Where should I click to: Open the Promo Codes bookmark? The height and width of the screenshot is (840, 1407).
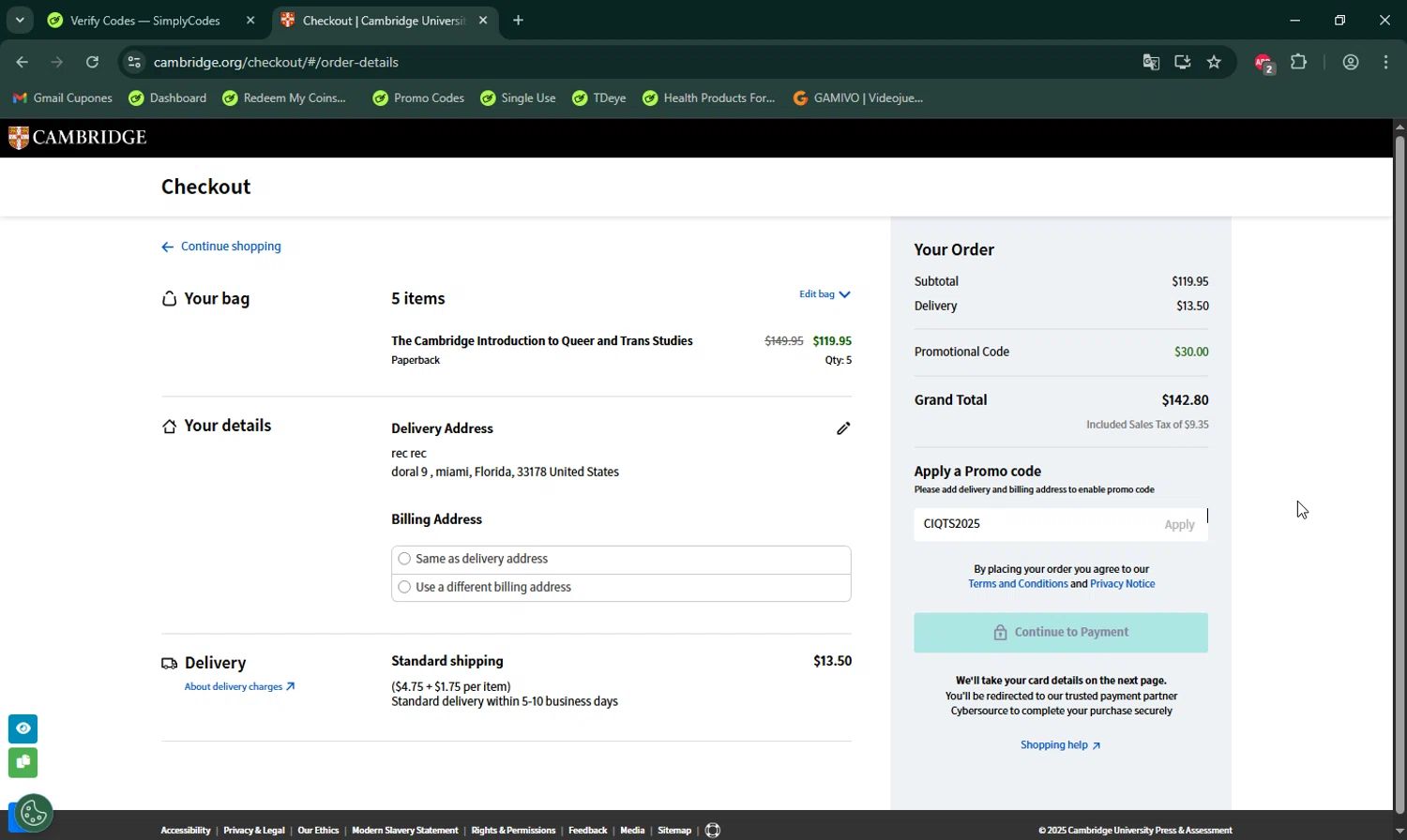(418, 97)
